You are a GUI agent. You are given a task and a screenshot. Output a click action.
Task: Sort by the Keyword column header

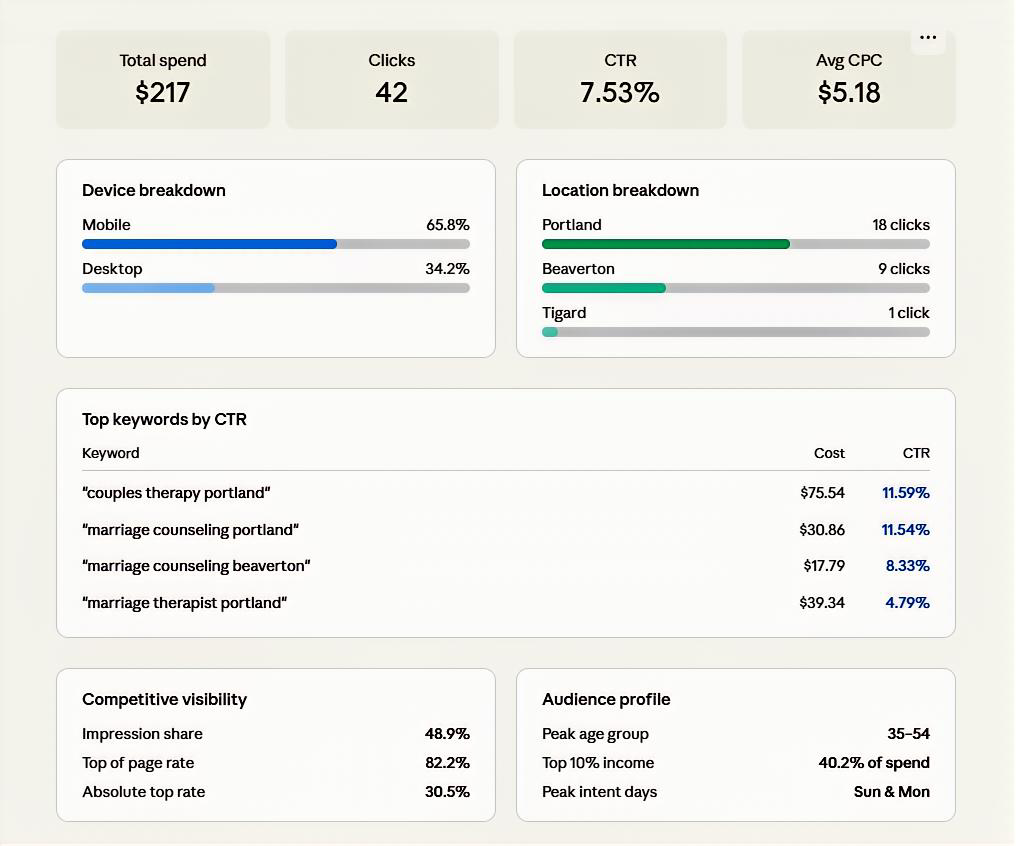click(x=111, y=453)
